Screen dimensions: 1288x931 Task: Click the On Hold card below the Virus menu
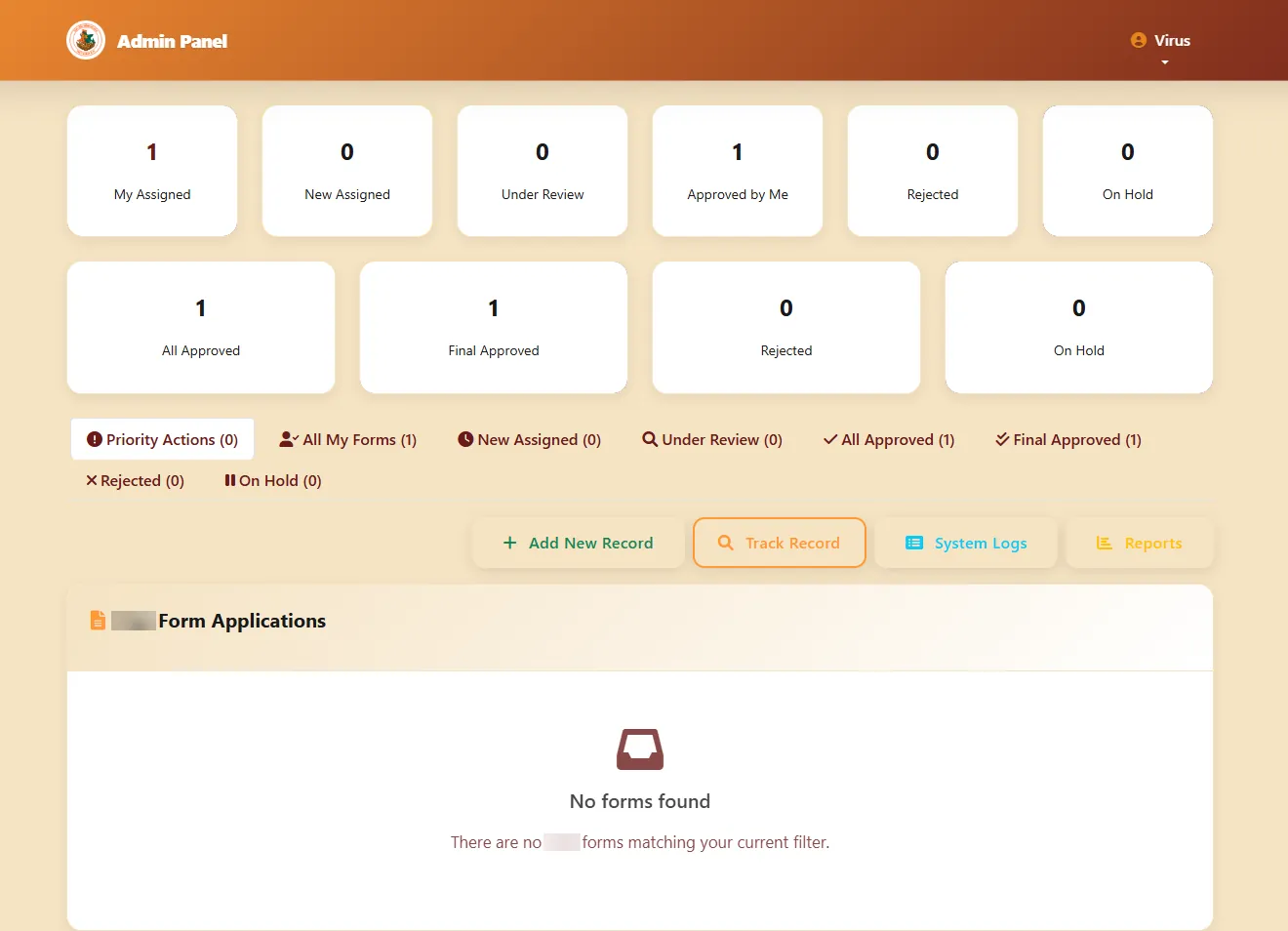click(1128, 171)
